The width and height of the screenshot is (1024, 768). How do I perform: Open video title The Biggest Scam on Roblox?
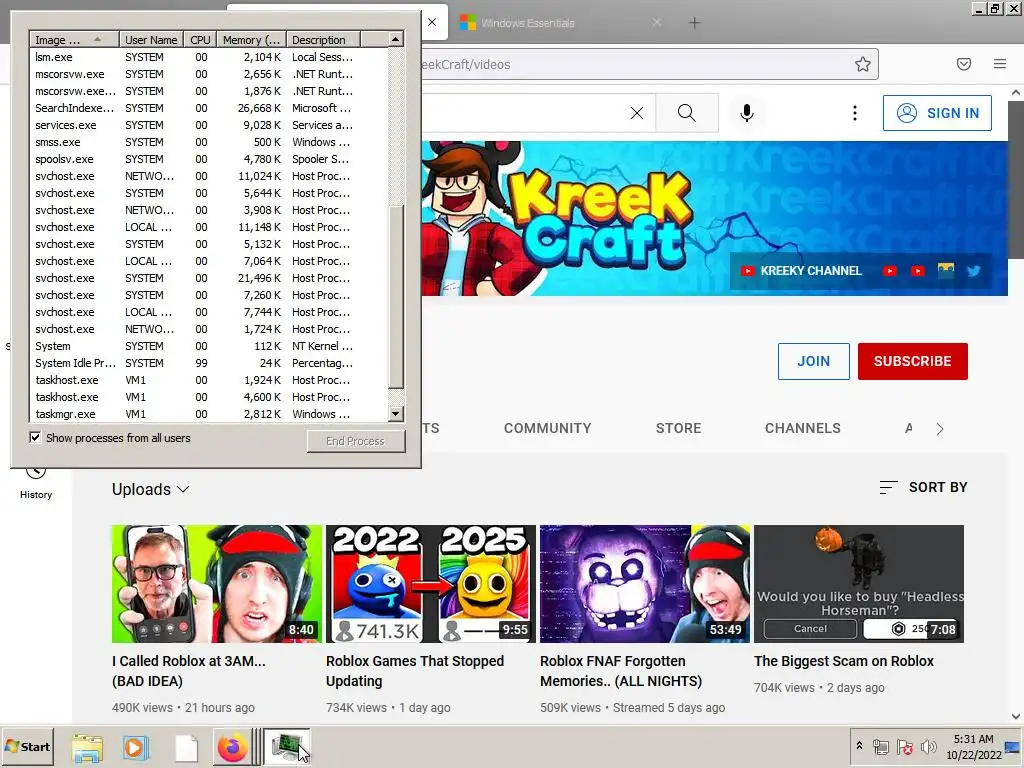coord(844,661)
